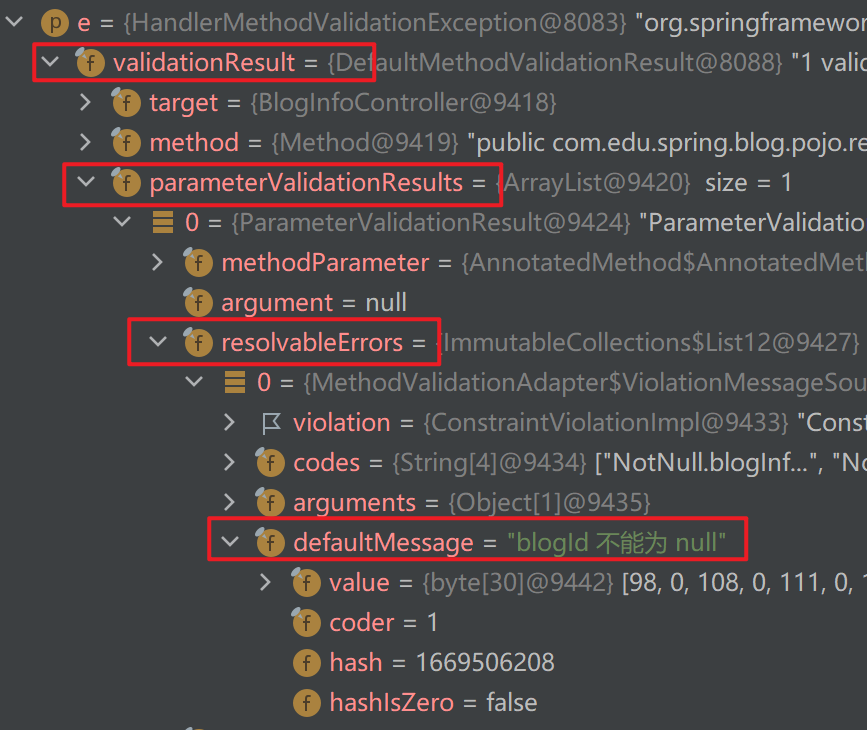Expand the codes String array
This screenshot has width=867, height=730.
click(229, 462)
